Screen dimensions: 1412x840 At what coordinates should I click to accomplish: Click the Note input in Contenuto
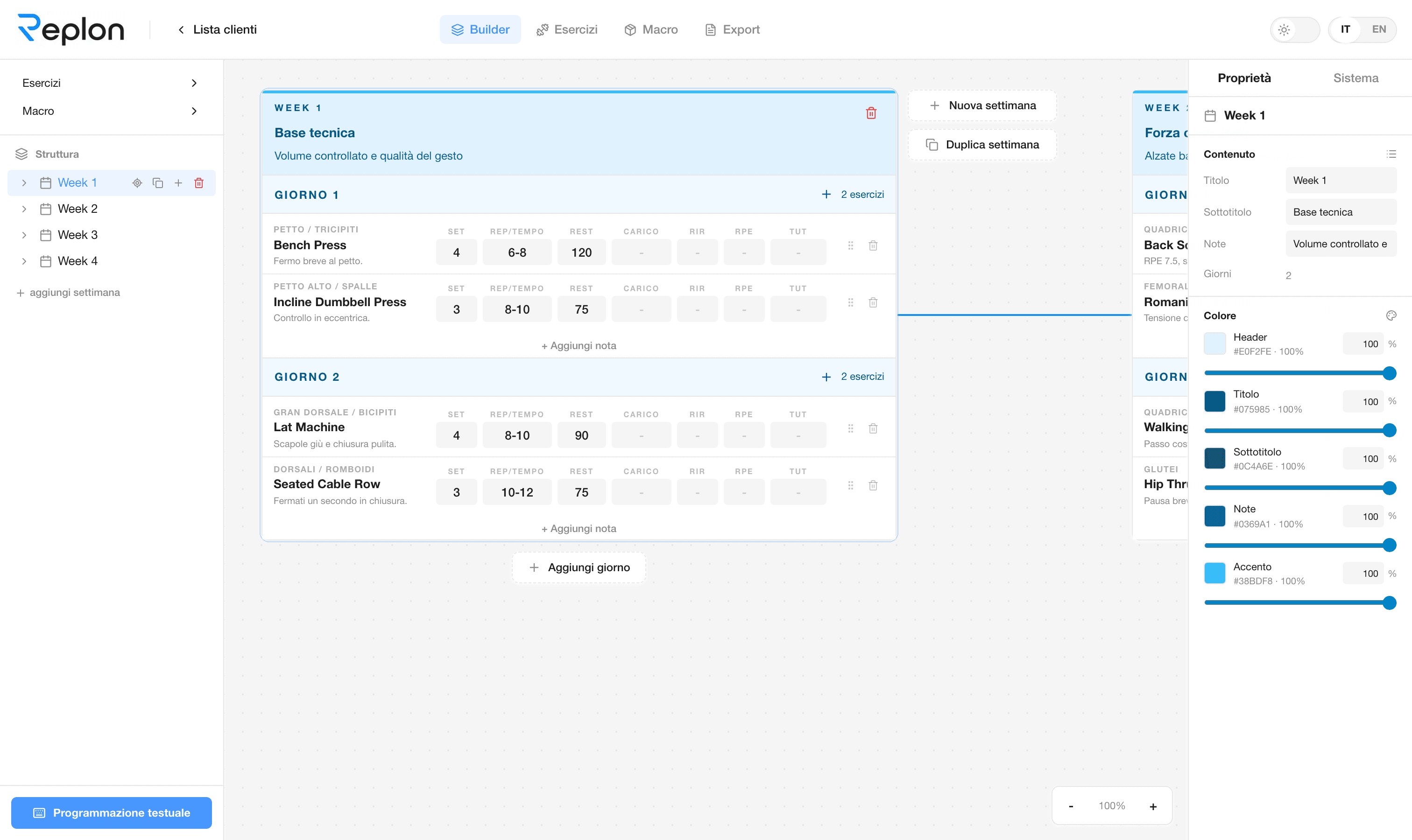coord(1341,244)
